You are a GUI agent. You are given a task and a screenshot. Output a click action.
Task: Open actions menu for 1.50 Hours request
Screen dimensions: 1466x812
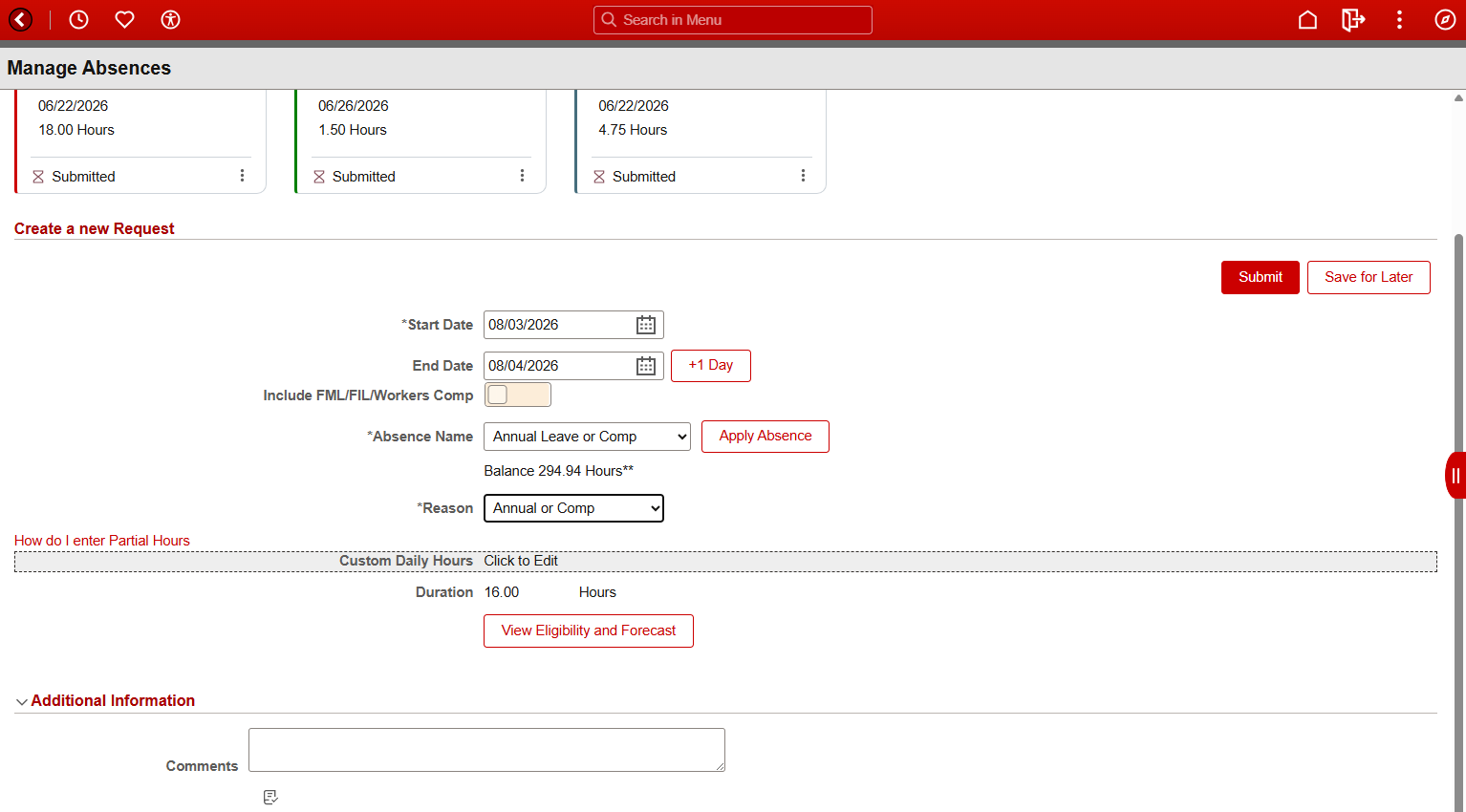[522, 176]
